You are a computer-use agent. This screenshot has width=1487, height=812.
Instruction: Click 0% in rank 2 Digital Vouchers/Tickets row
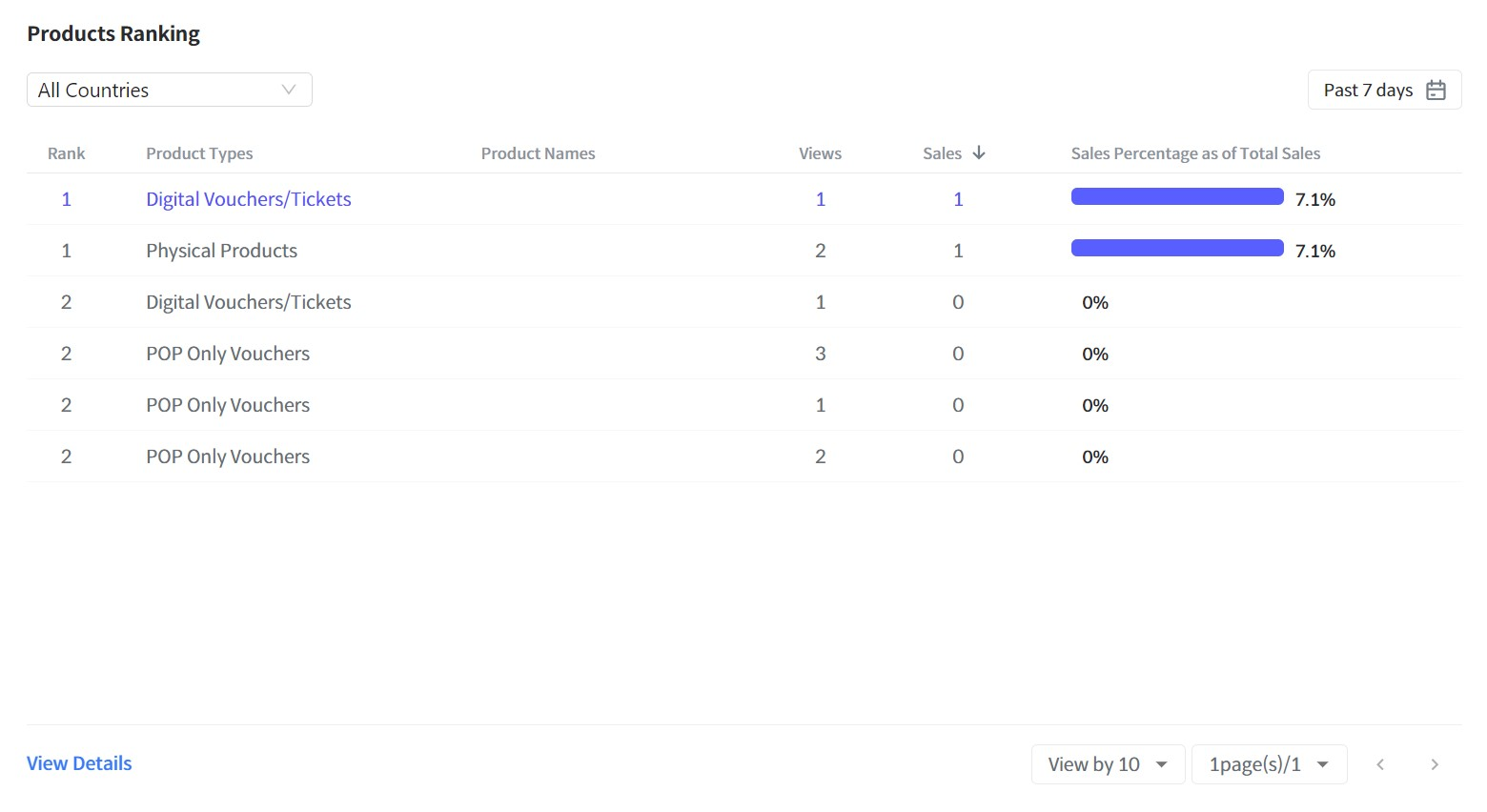pos(1095,302)
